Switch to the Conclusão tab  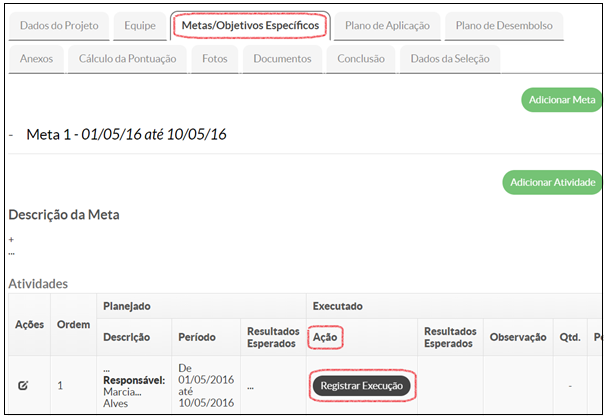click(x=360, y=59)
